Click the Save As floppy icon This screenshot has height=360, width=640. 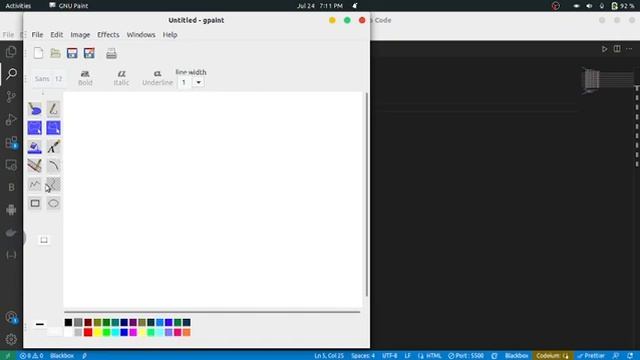tap(89, 53)
